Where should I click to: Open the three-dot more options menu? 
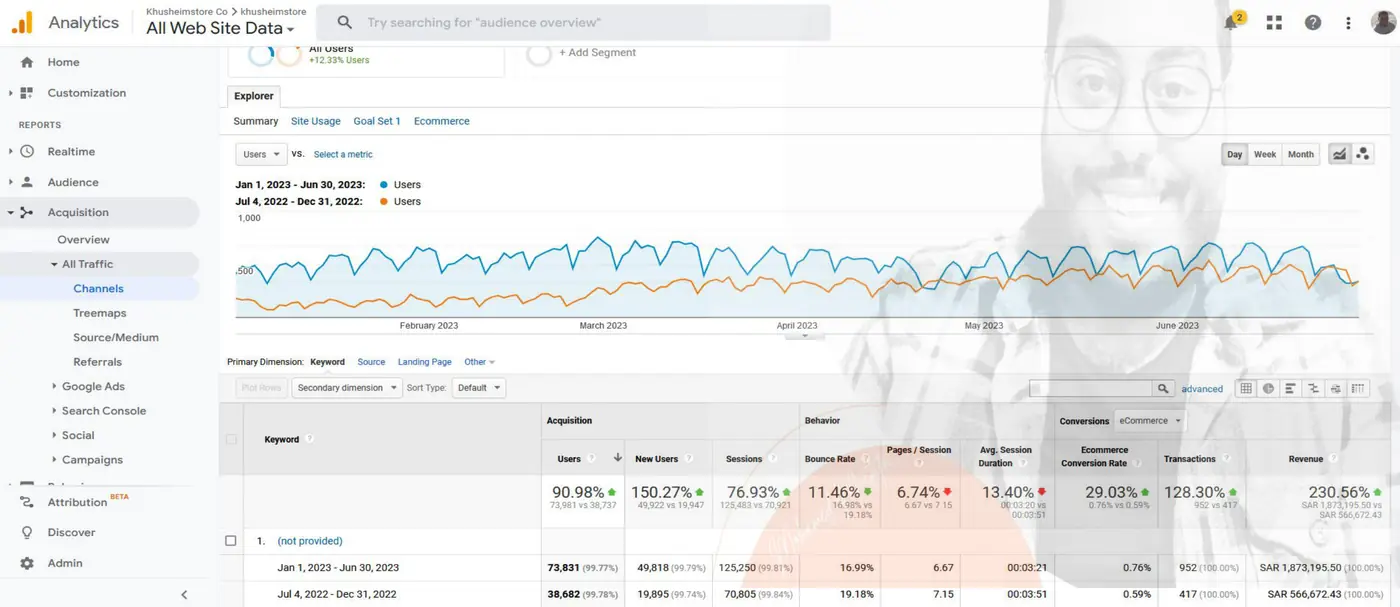click(x=1348, y=22)
